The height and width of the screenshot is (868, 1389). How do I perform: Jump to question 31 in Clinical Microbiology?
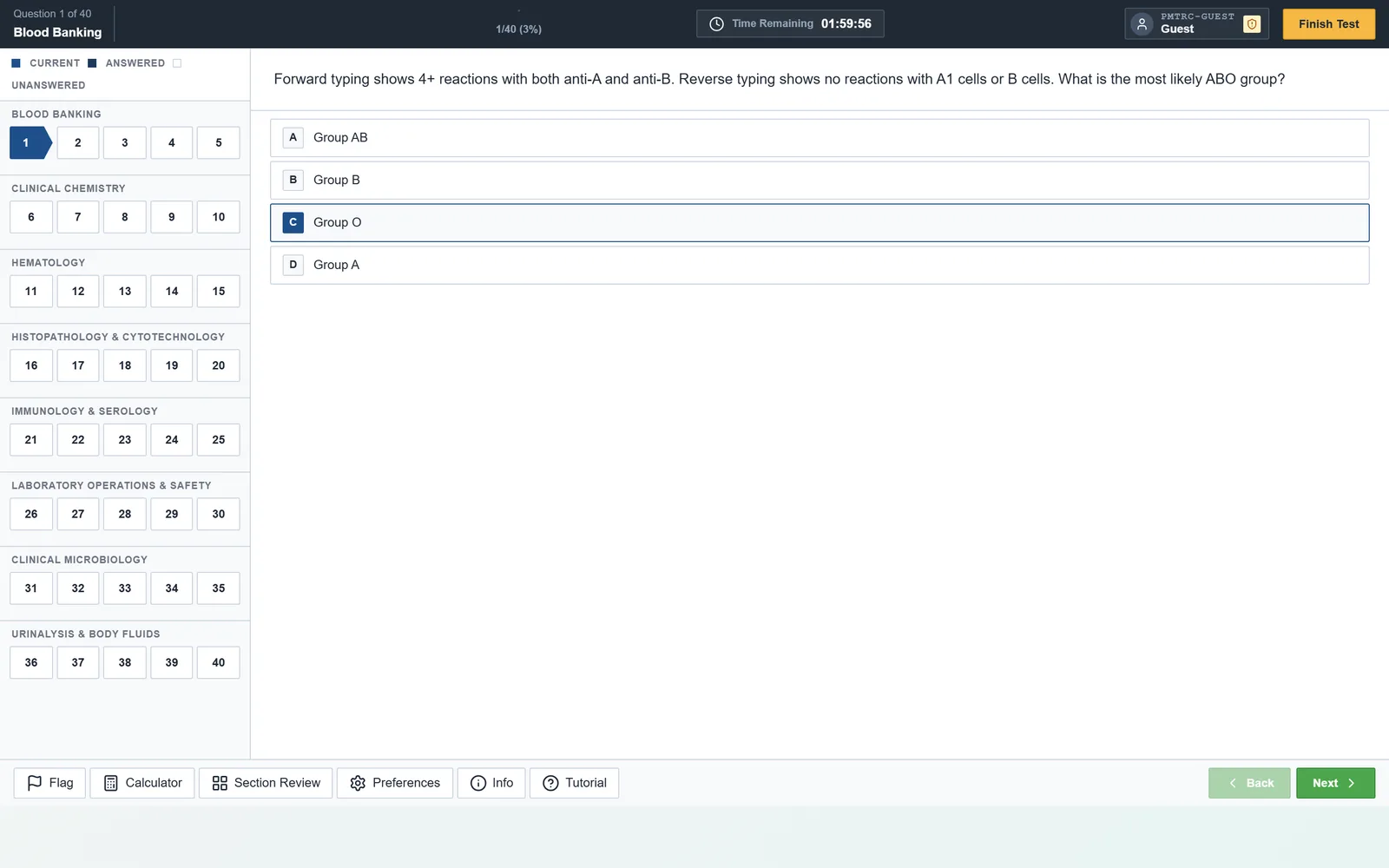point(31,589)
